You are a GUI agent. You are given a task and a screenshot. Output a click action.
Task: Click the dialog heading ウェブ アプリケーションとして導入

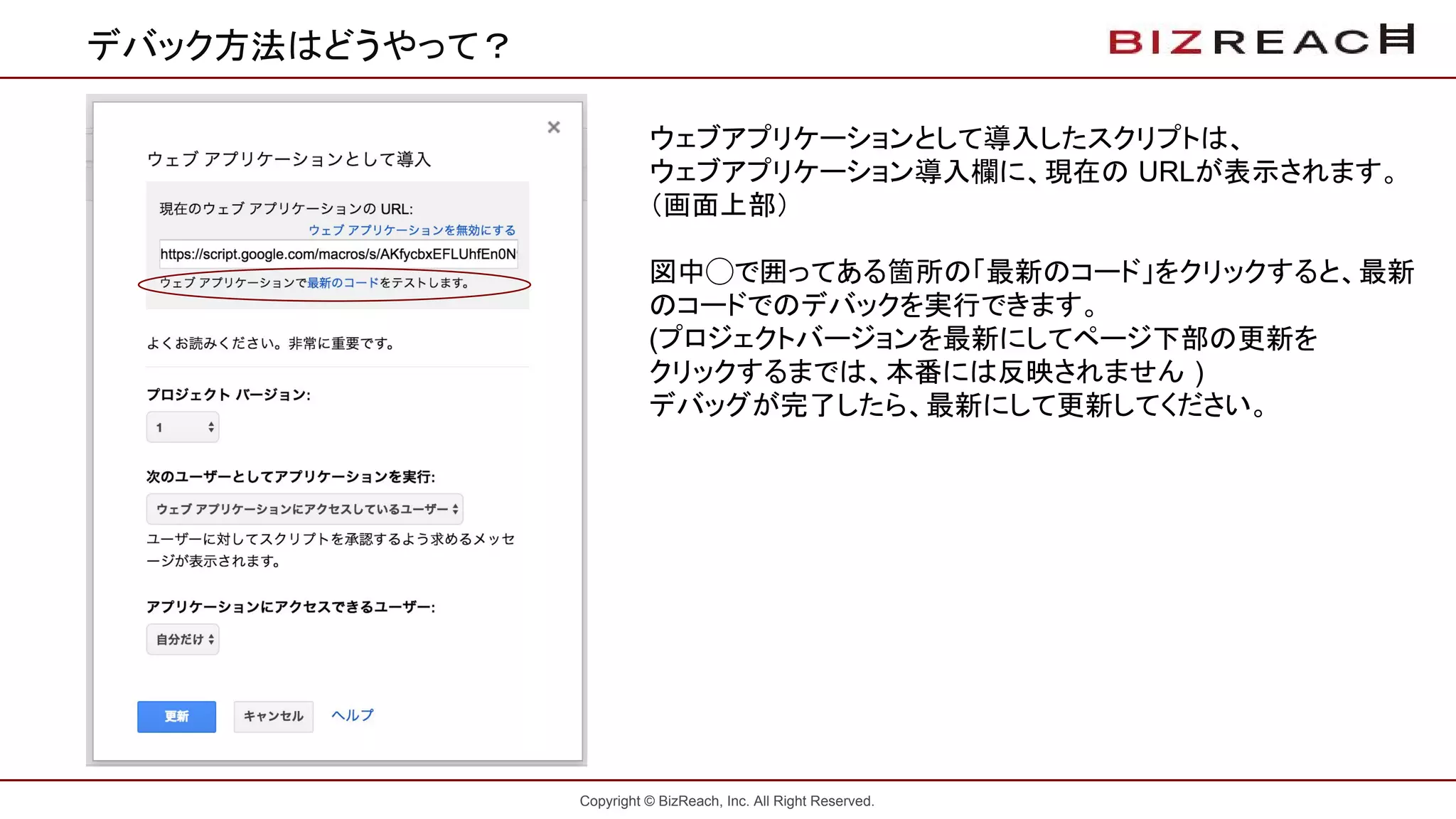(289, 159)
